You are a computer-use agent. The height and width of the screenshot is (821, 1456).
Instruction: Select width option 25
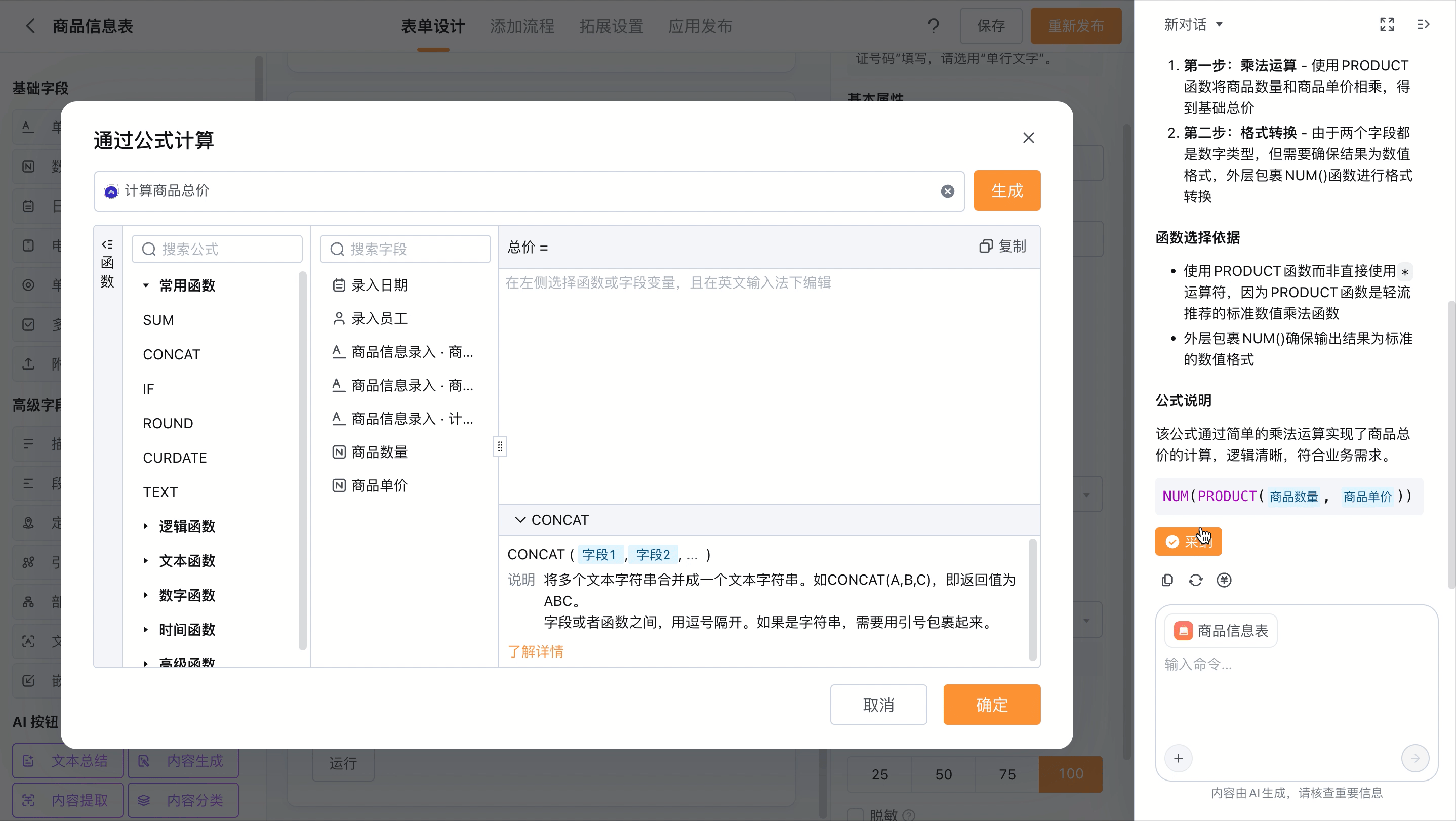point(879,774)
